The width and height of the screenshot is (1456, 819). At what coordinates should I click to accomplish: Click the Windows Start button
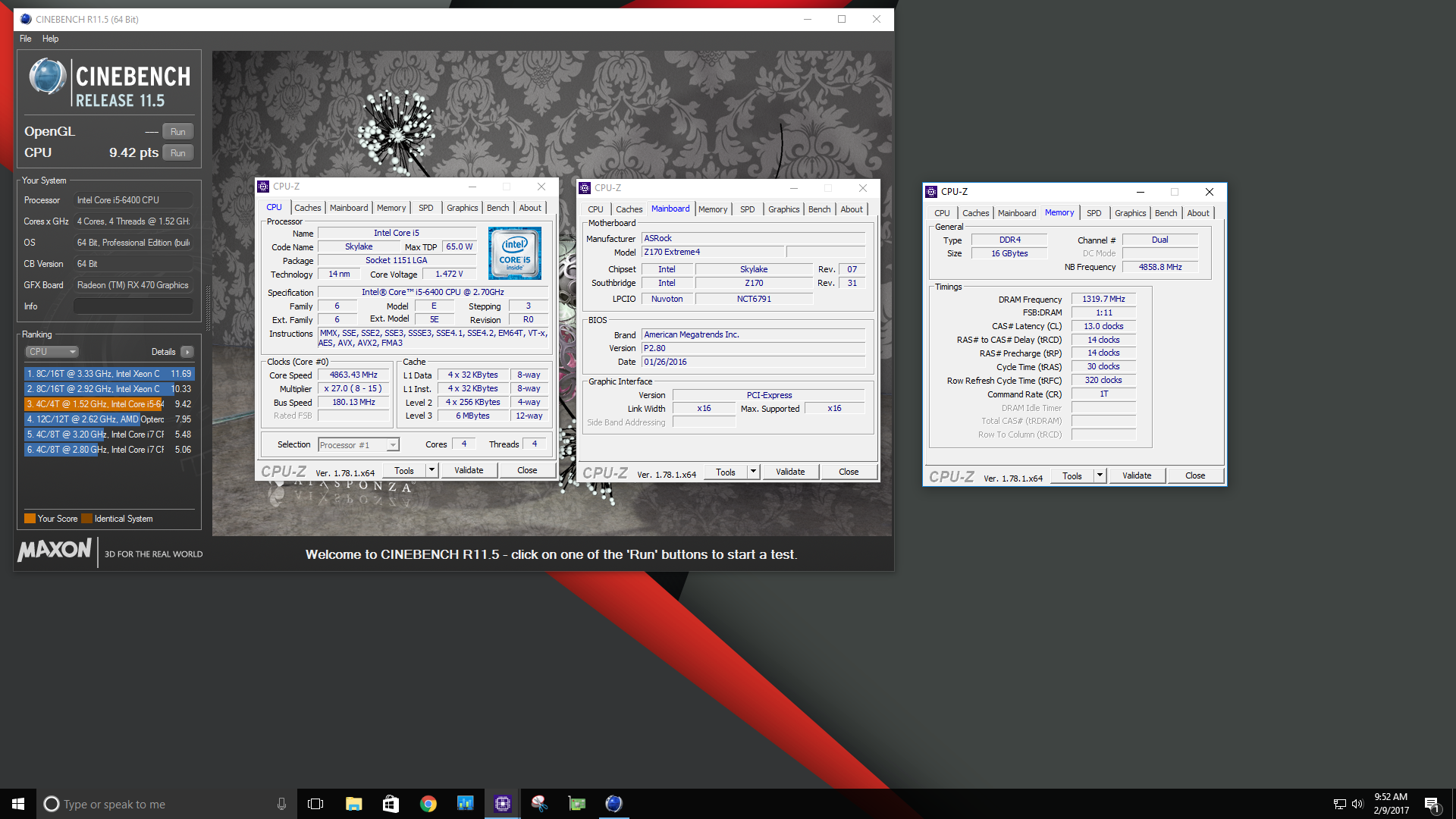(x=18, y=804)
